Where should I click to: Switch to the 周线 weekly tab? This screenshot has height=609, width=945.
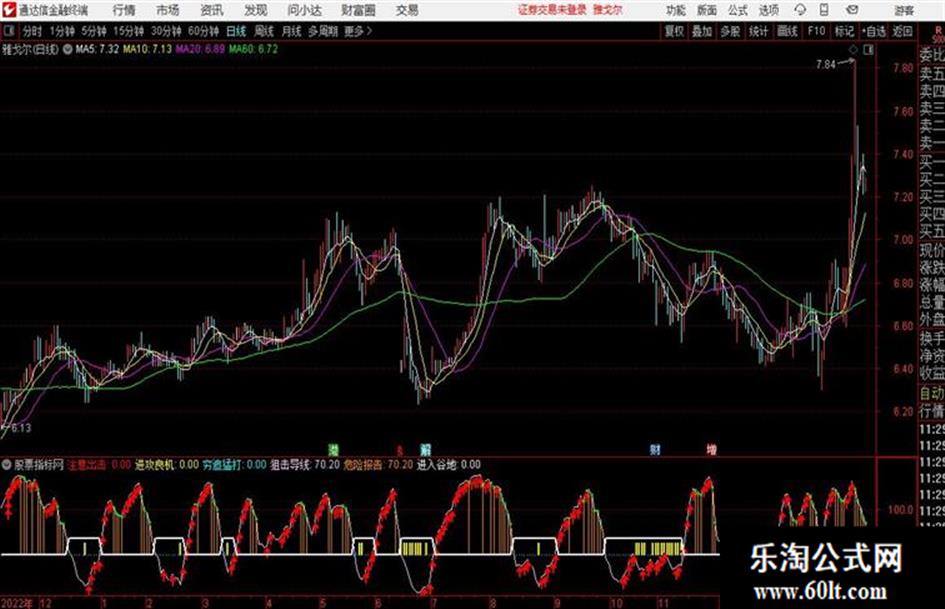pos(264,31)
